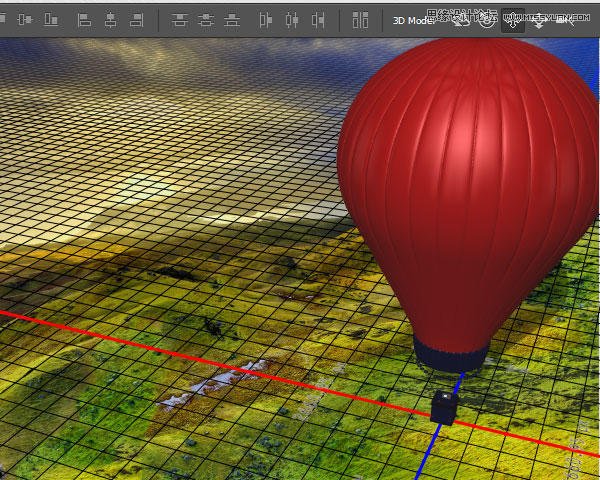The width and height of the screenshot is (600, 480).
Task: Select the Slide 3D Object mode icon
Action: (539, 21)
